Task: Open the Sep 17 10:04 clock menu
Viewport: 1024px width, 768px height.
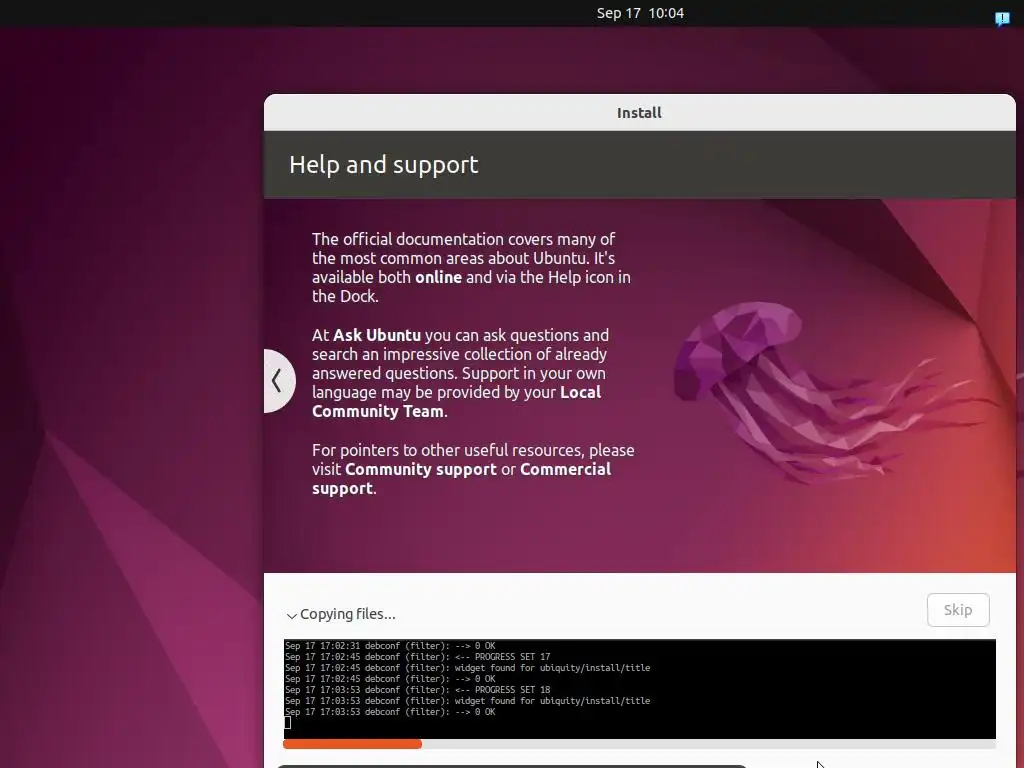Action: click(640, 13)
